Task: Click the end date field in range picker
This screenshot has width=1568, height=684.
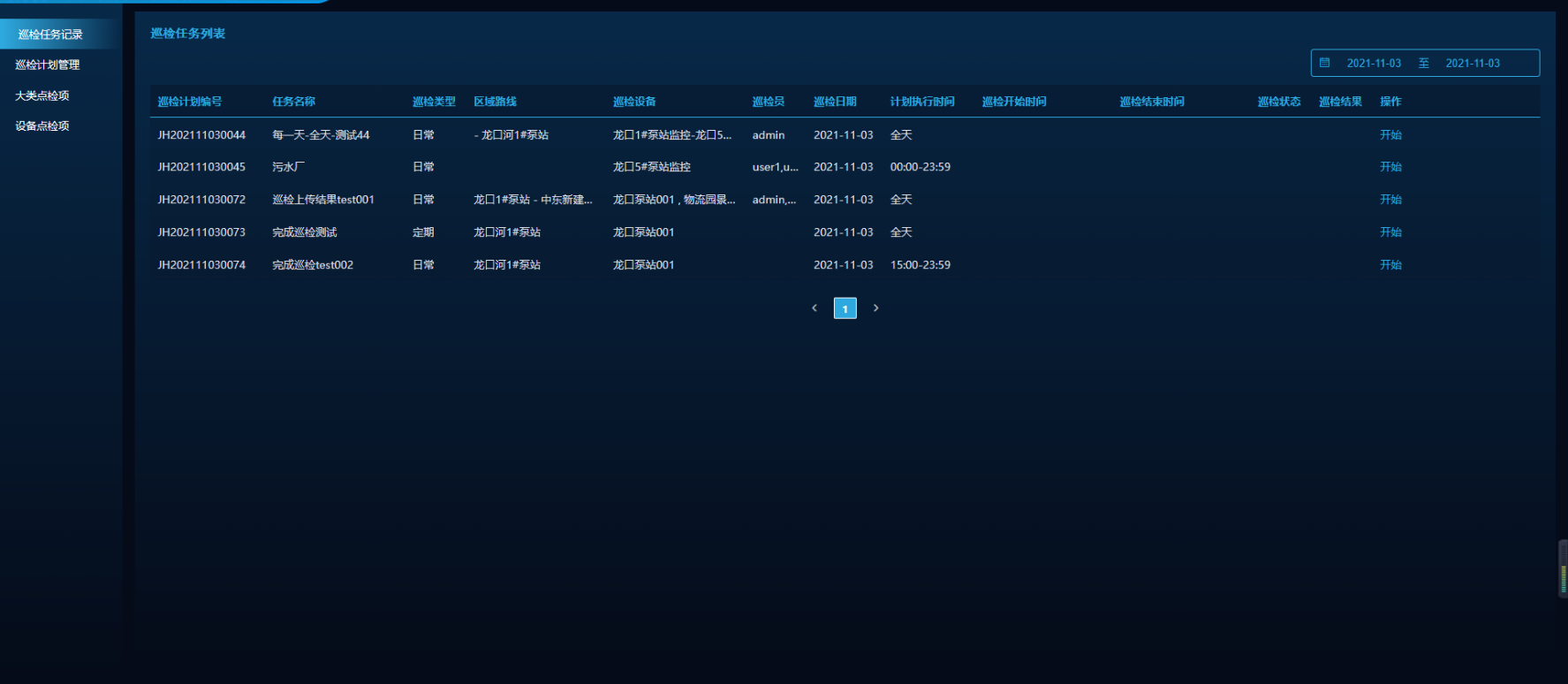Action: point(1472,64)
